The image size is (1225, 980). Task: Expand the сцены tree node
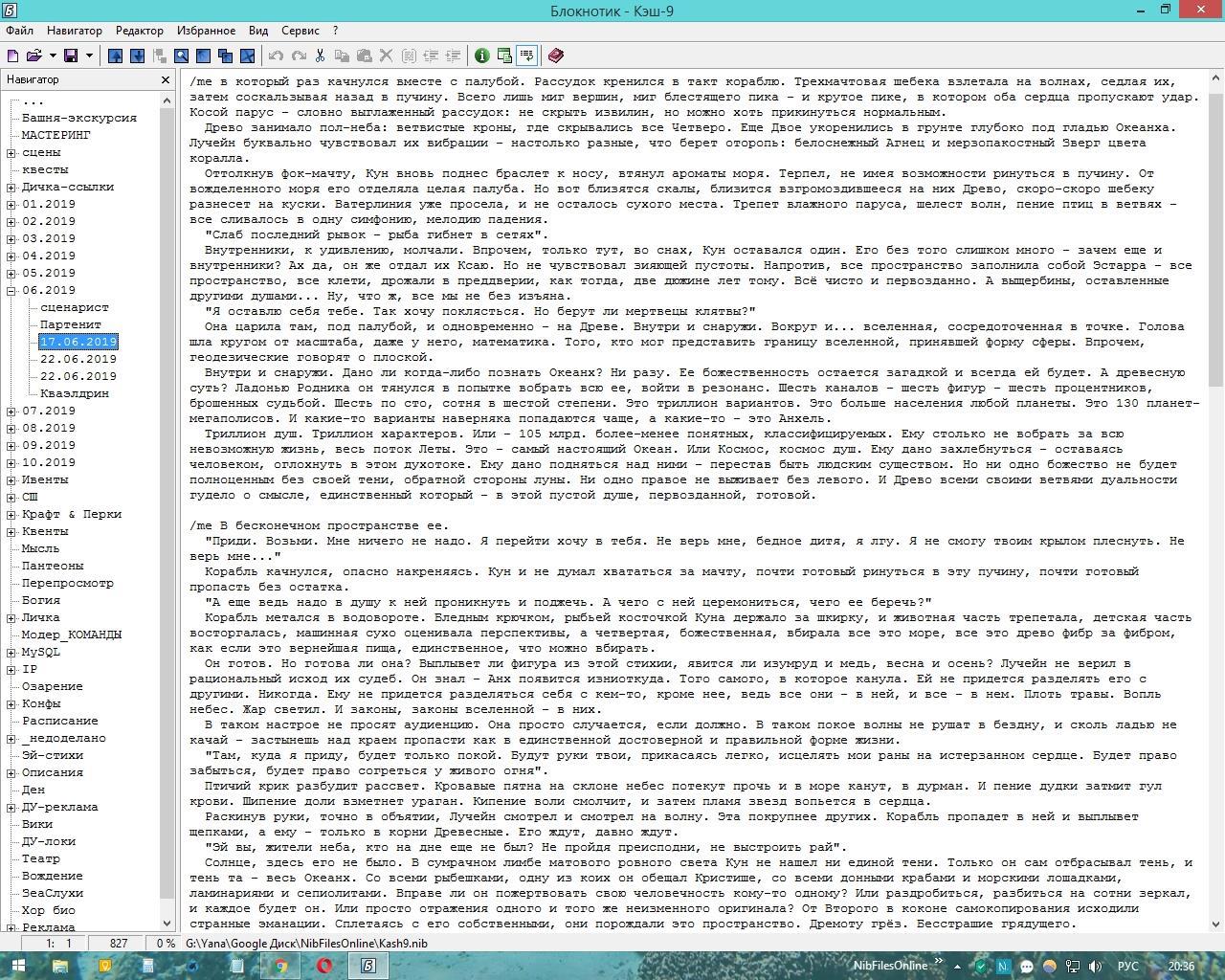point(11,152)
